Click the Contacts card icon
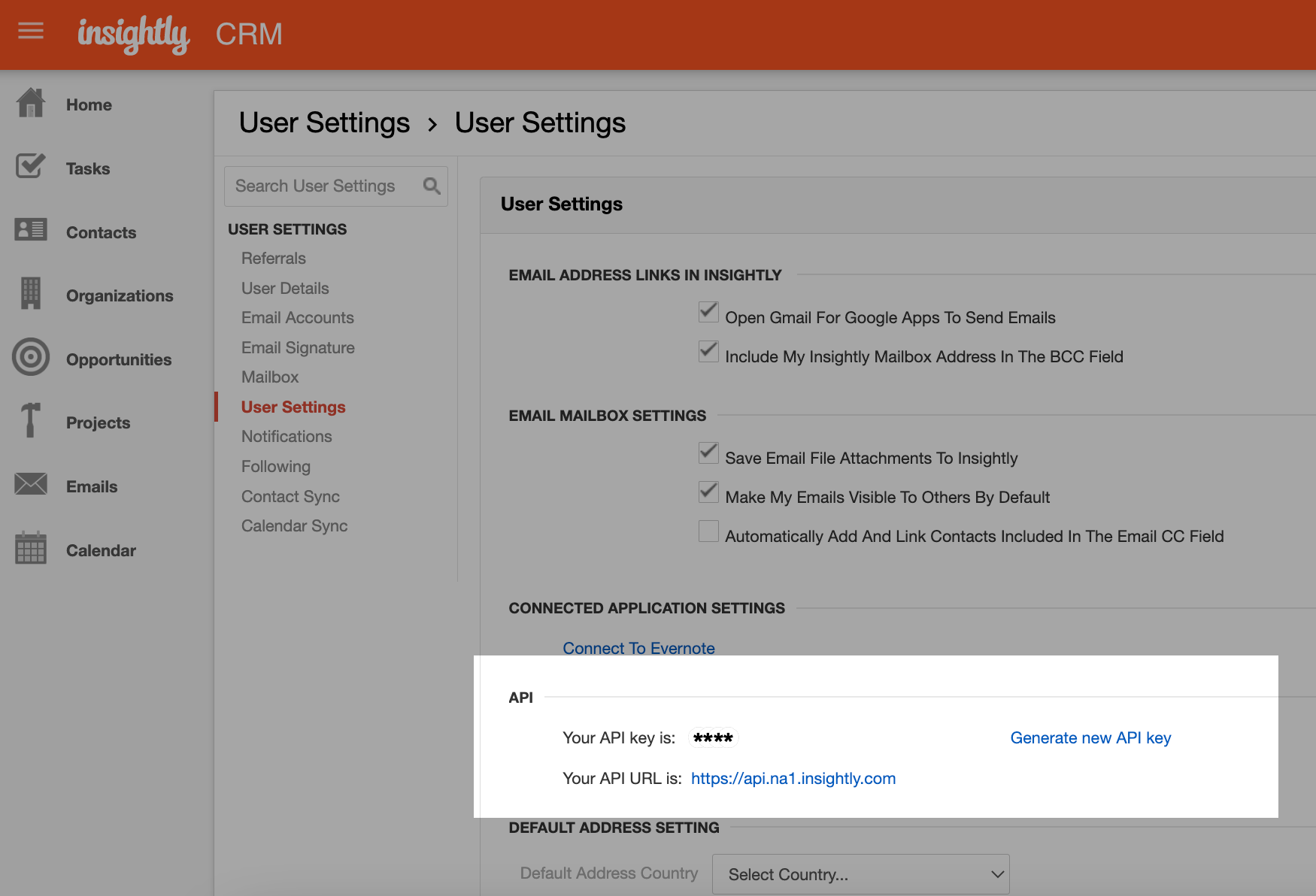Viewport: 1316px width, 896px height. click(x=31, y=229)
